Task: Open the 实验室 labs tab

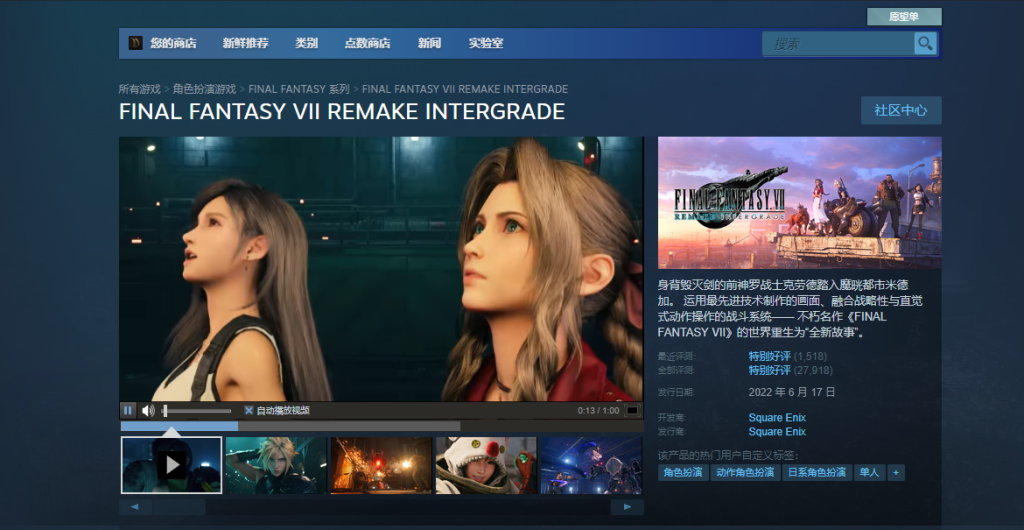Action: 486,44
